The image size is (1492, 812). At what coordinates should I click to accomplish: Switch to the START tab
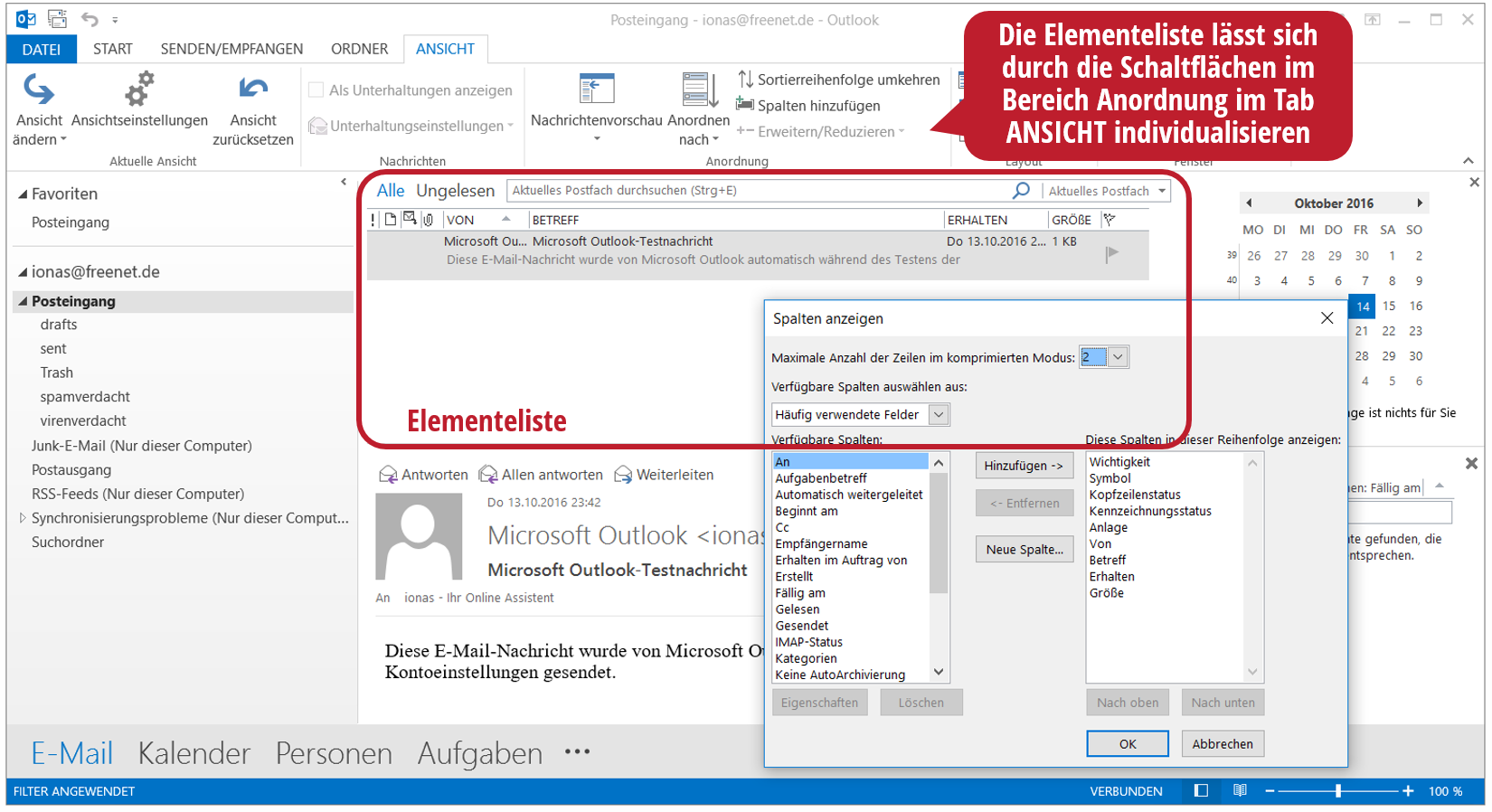click(x=113, y=49)
